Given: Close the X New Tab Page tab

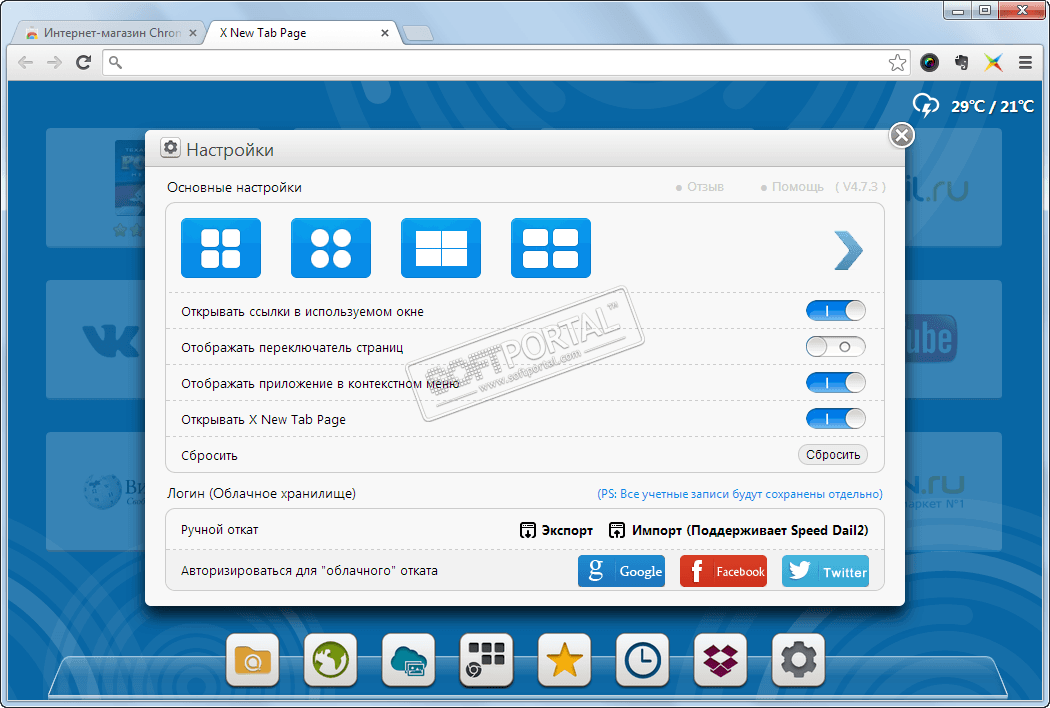Looking at the screenshot, I should click(x=385, y=33).
